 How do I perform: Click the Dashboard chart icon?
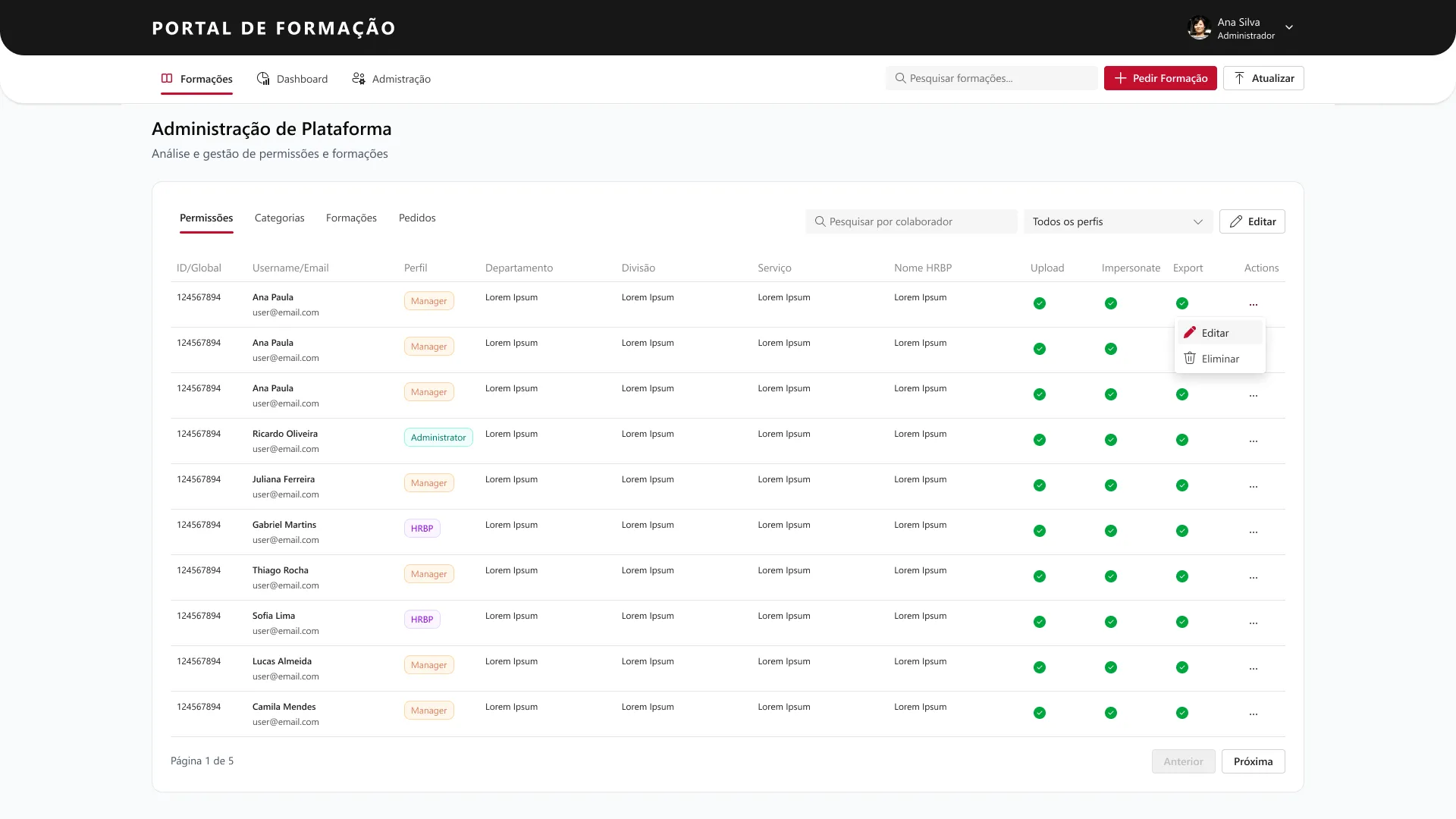click(263, 79)
